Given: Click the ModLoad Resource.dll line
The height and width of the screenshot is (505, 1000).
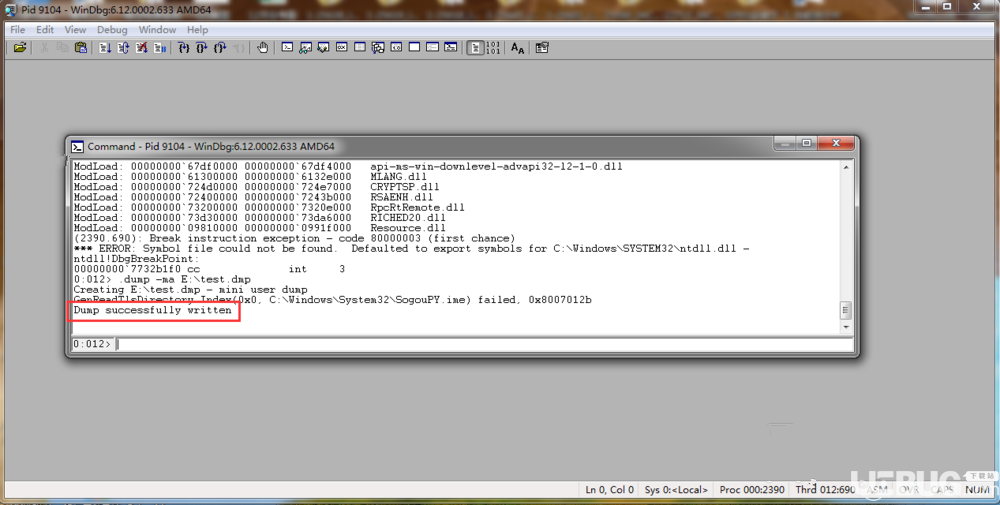Looking at the screenshot, I should point(260,228).
